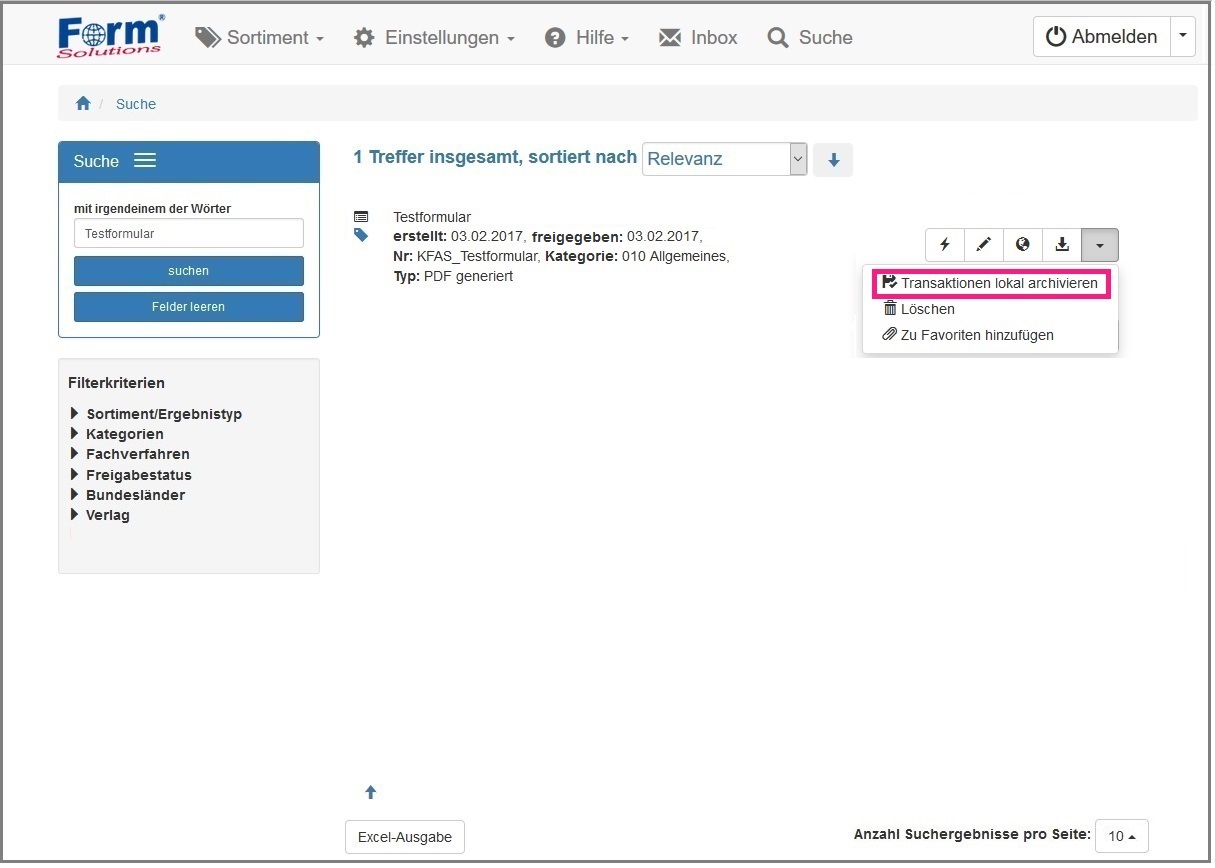Expand the Freigabestatus filter
Screen dimensions: 1215x868
[131, 475]
